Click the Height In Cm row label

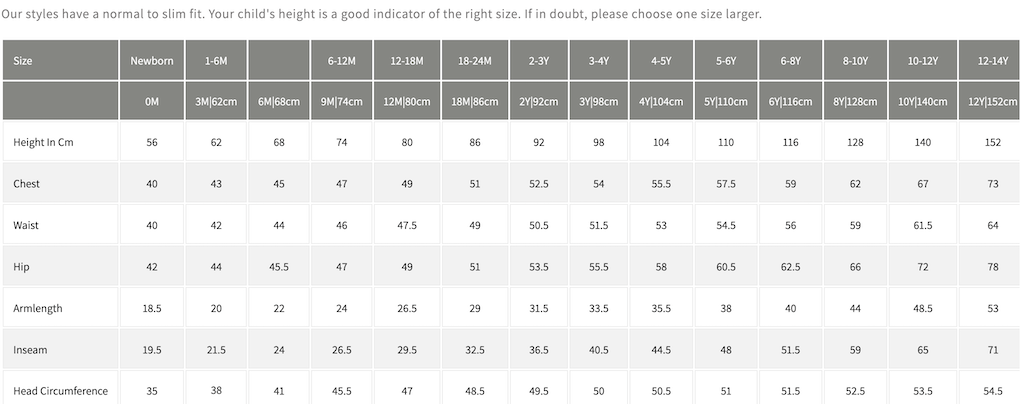click(44, 143)
